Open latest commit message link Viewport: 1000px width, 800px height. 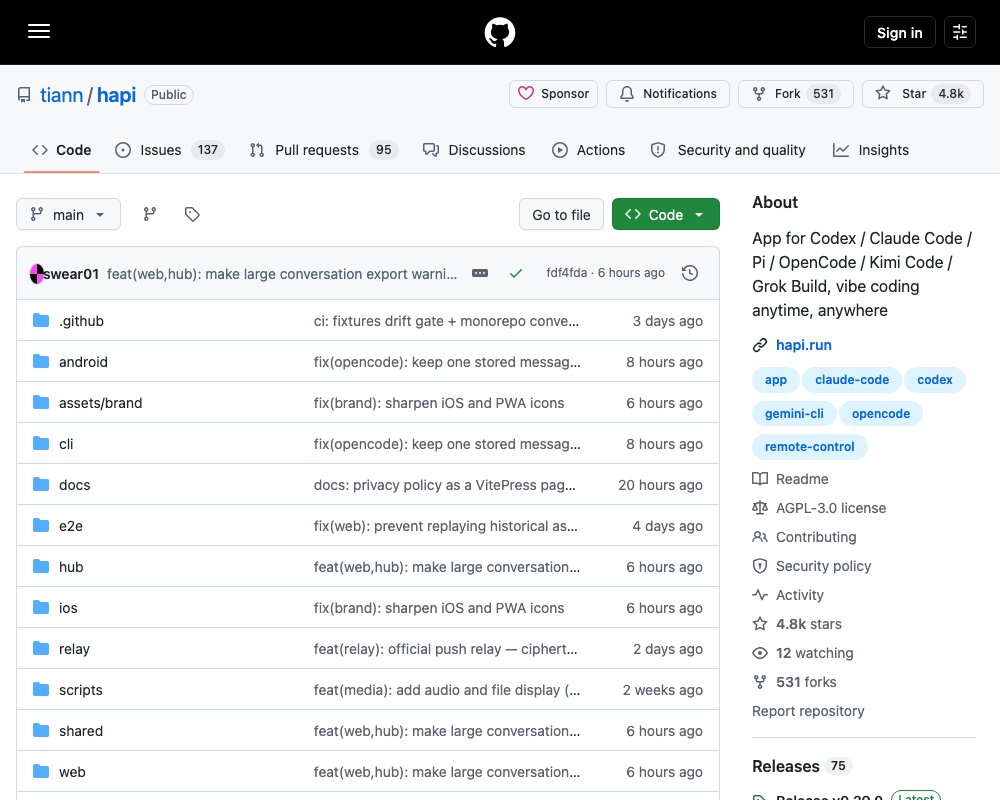[281, 274]
